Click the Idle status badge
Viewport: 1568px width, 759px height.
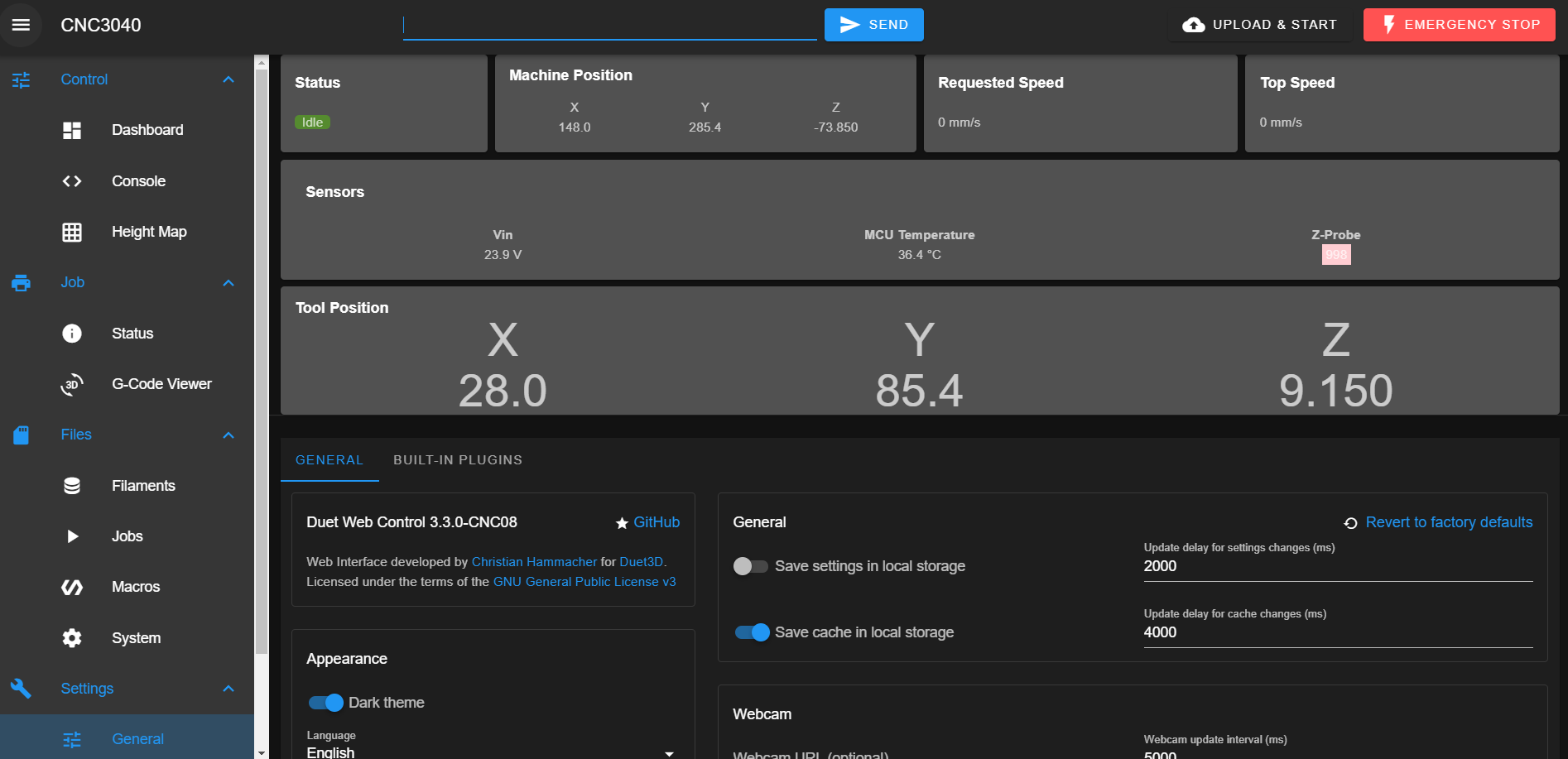click(312, 122)
